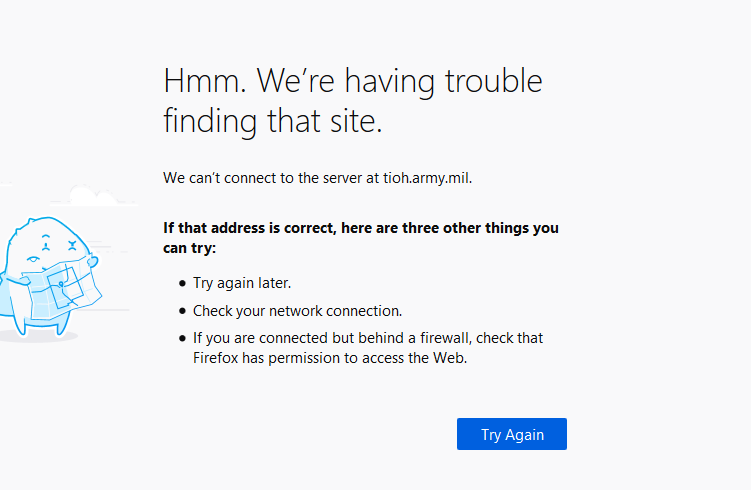Viewport: 751px width, 490px height.
Task: Click the 'Hmm. We're having trouble' heading
Action: (352, 80)
